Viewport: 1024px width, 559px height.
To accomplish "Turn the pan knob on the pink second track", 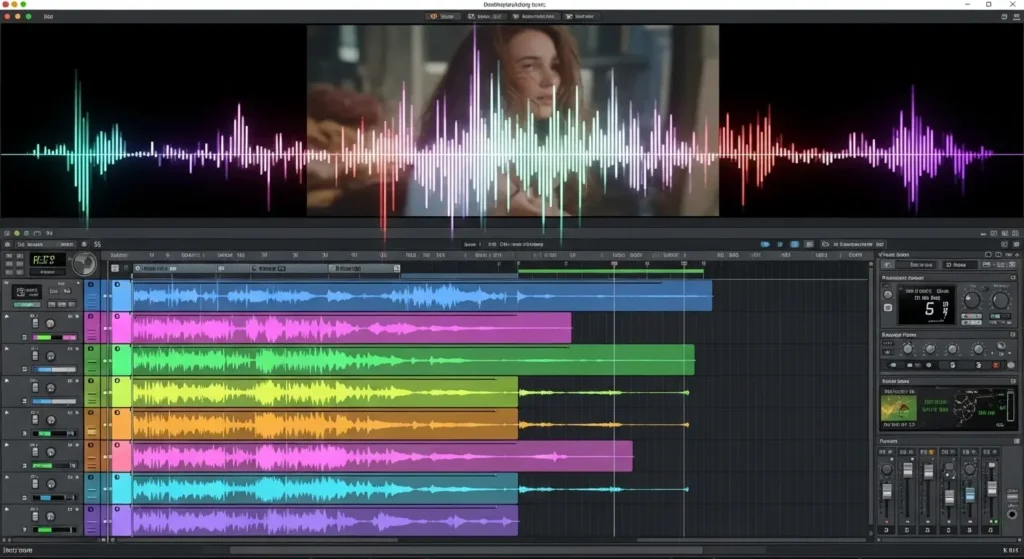I will click(48, 324).
